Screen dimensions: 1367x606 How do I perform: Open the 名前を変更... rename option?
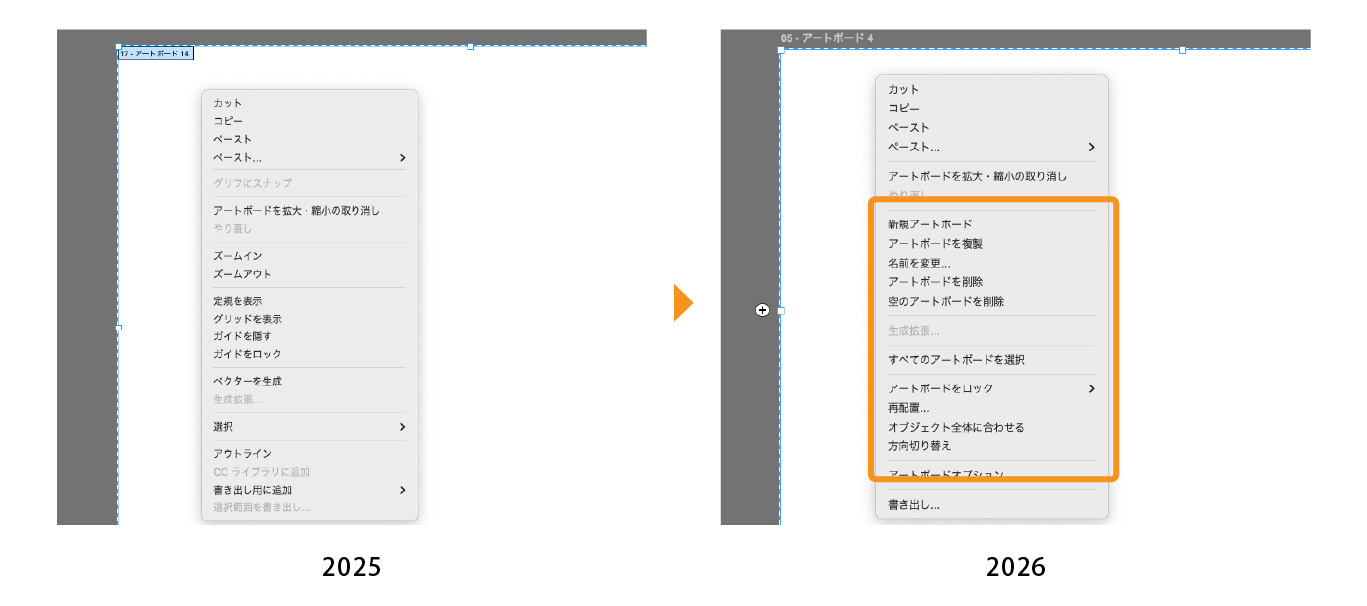919,263
